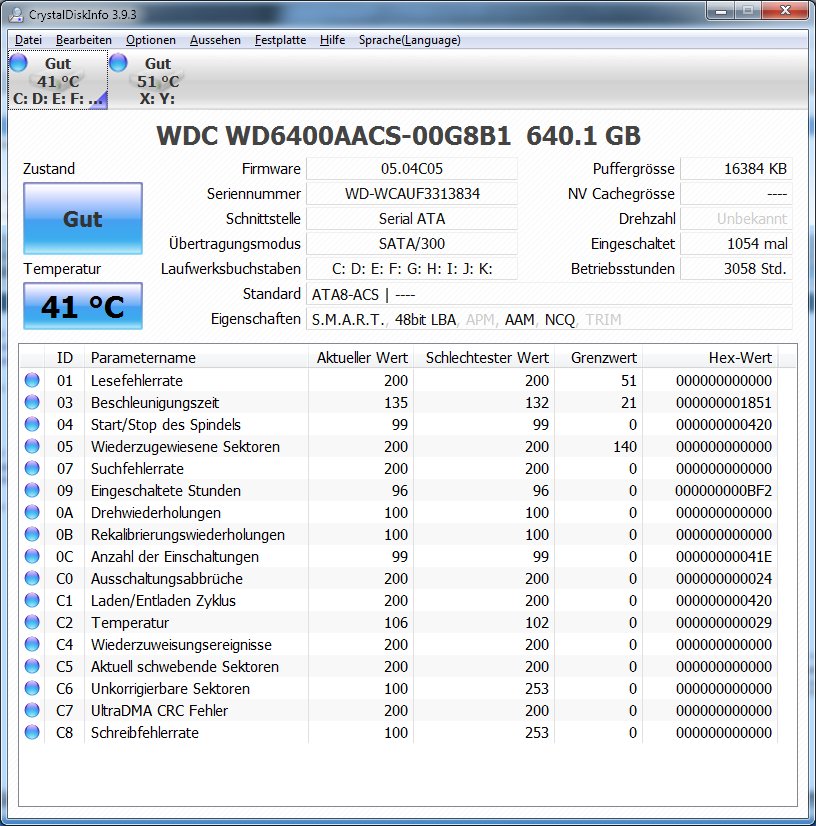The image size is (816, 826).
Task: Click the status orb for Anzahl der Einschaltungen
Action: (32, 556)
